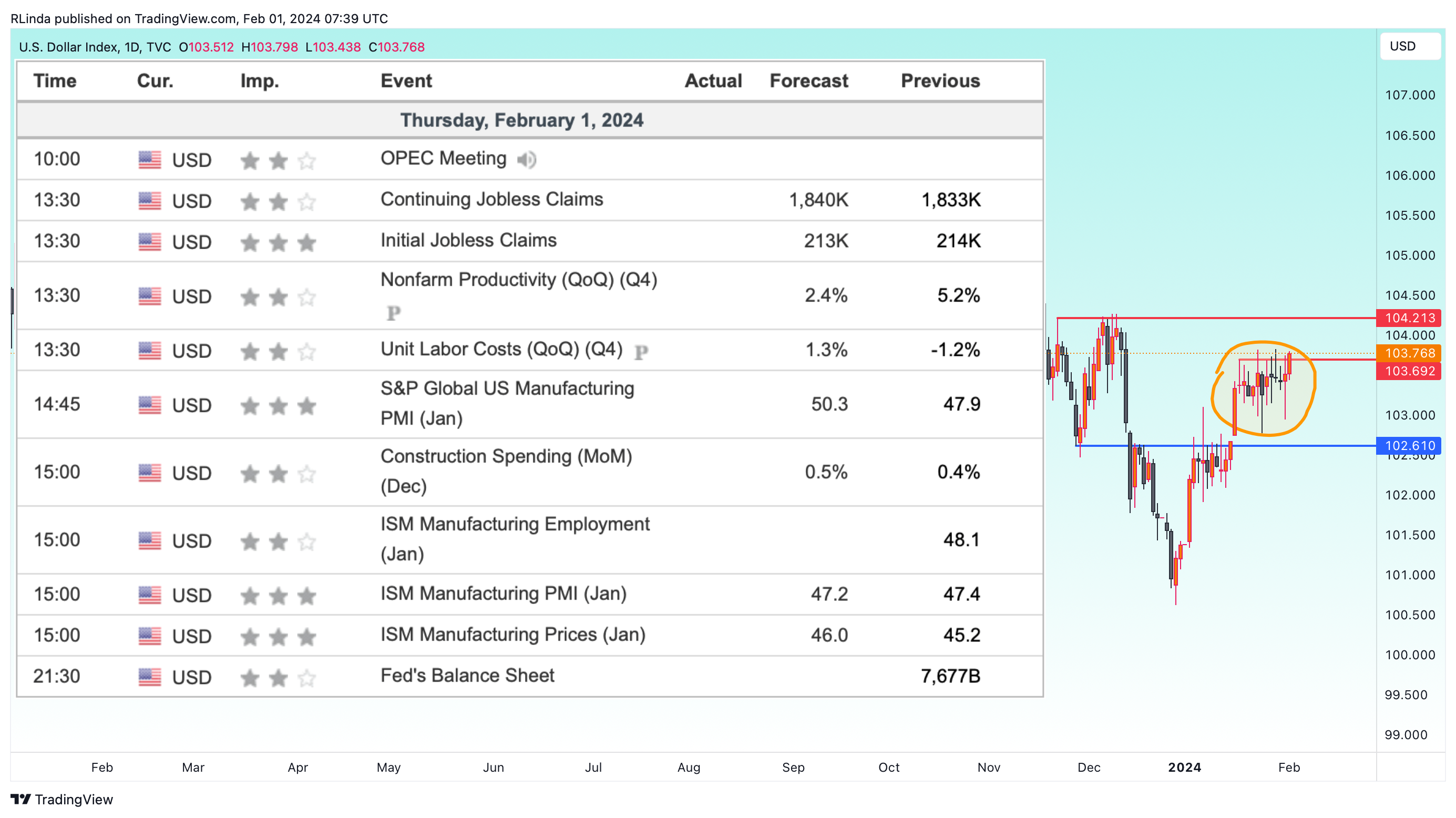This screenshot has height=818, width=1456.
Task: Open Construction Spending (MoM) (Dec) event
Action: coord(506,471)
